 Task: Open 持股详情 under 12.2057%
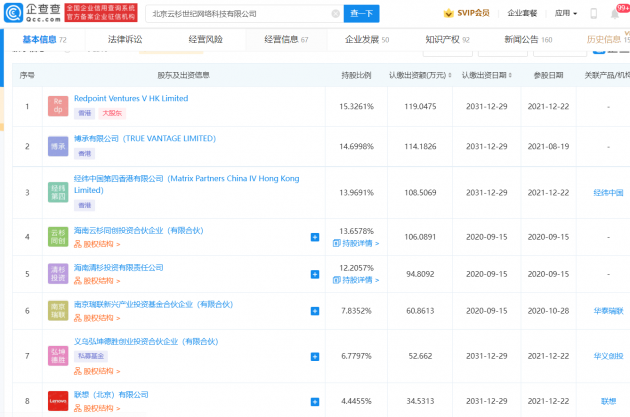(356, 280)
